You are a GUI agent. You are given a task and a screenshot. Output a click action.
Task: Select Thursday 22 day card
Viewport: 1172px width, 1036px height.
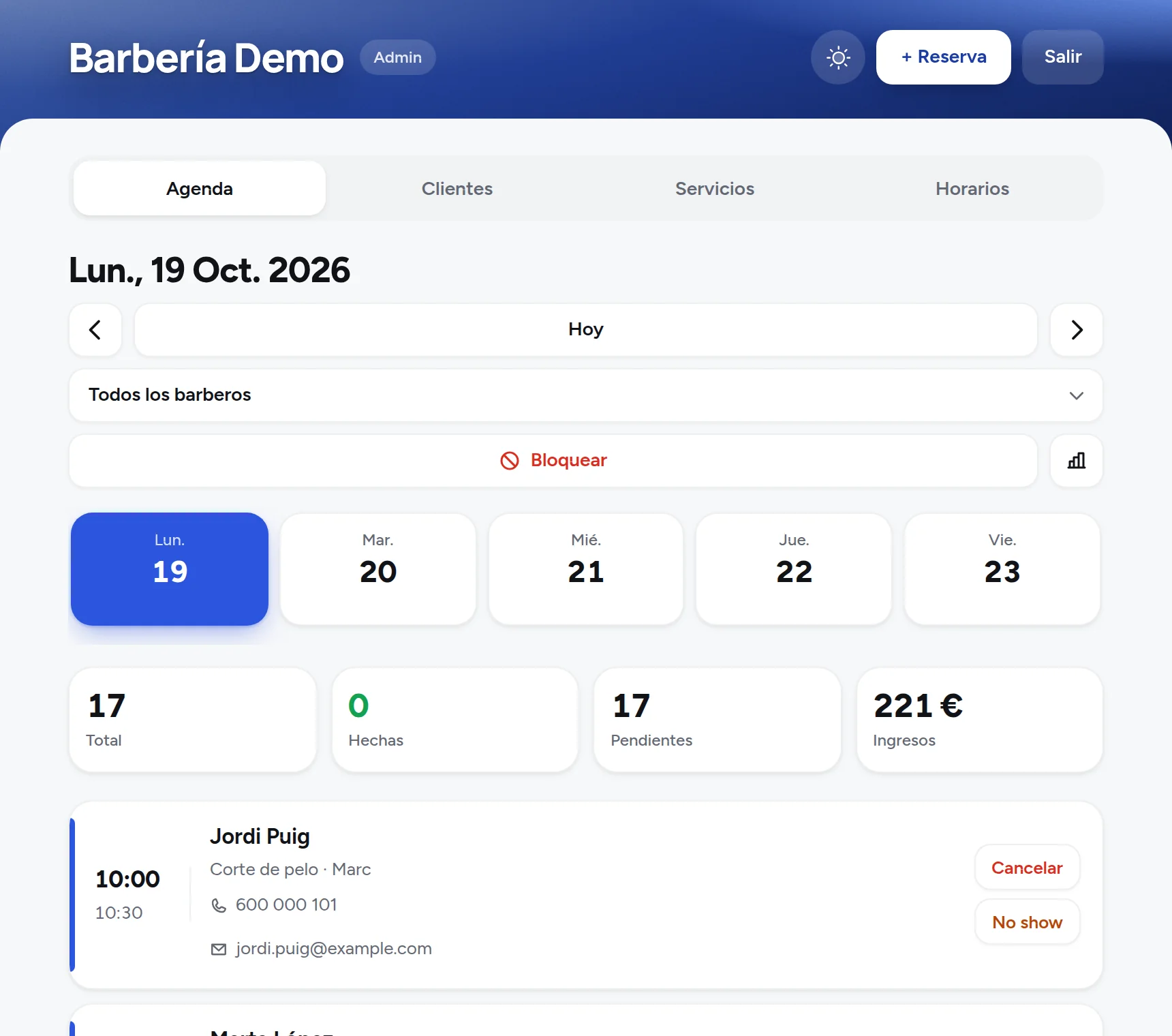click(794, 569)
